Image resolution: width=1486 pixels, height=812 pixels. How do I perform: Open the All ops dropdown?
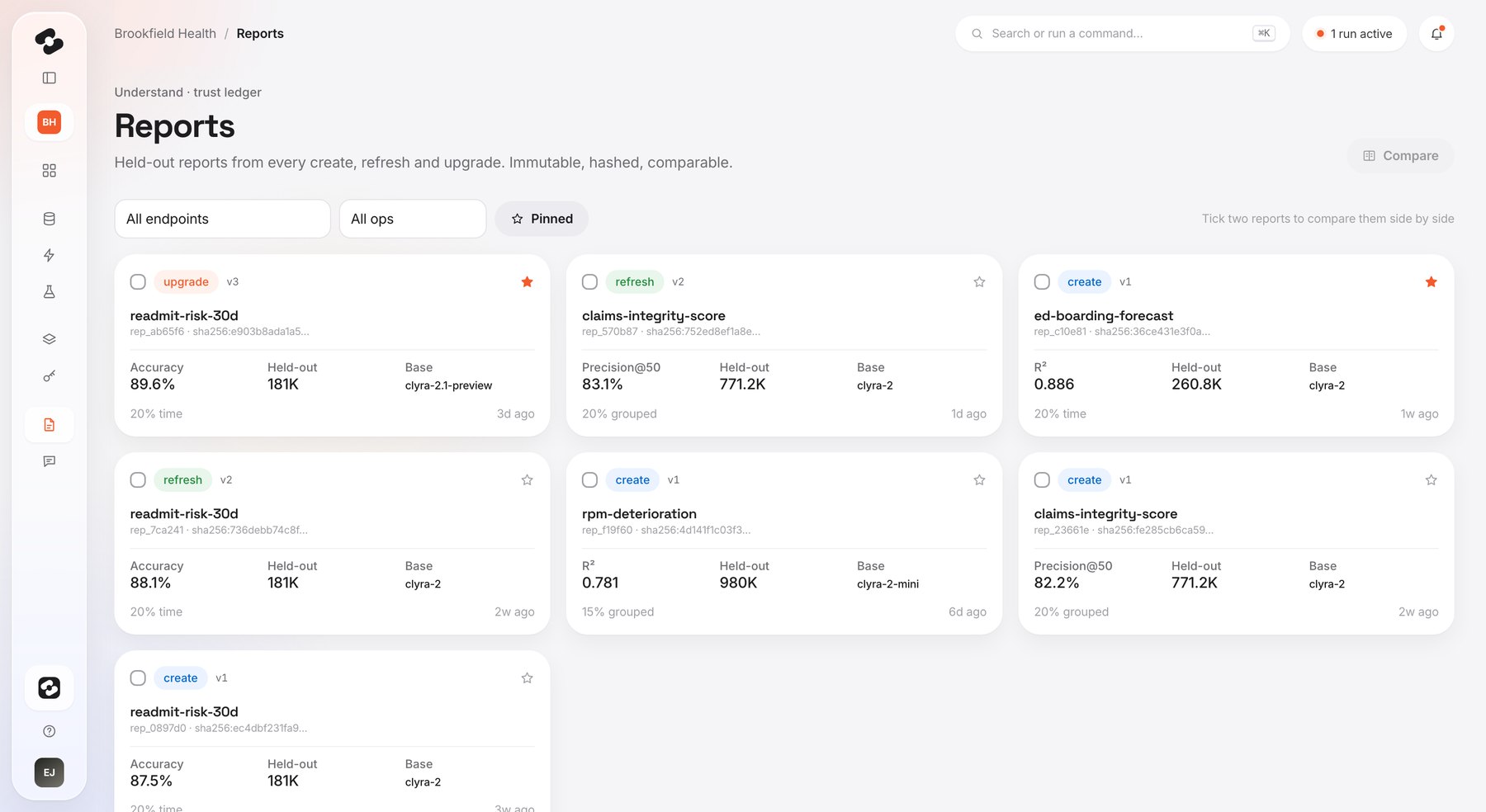[x=413, y=219]
